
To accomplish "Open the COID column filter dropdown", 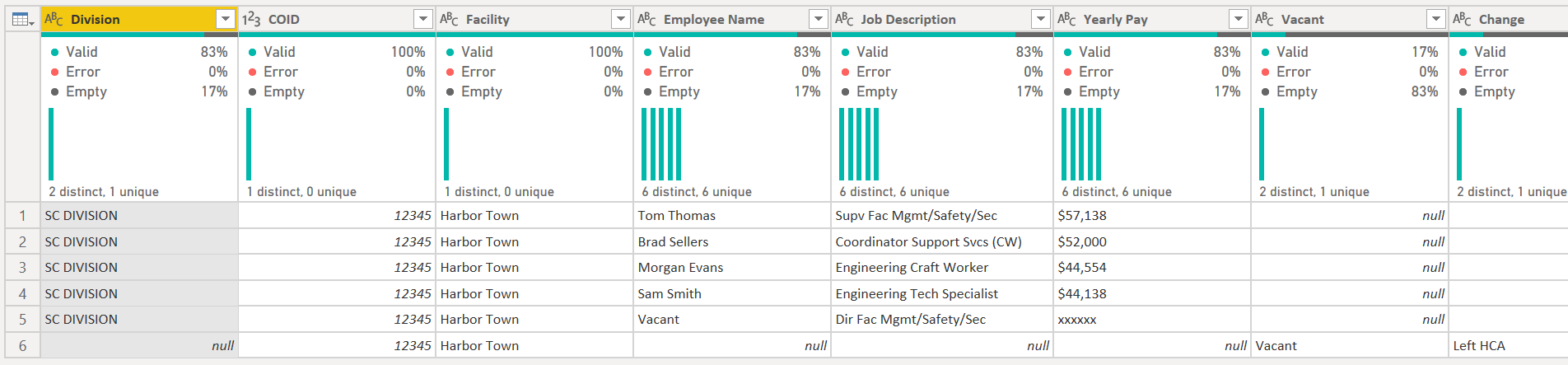I will [422, 19].
